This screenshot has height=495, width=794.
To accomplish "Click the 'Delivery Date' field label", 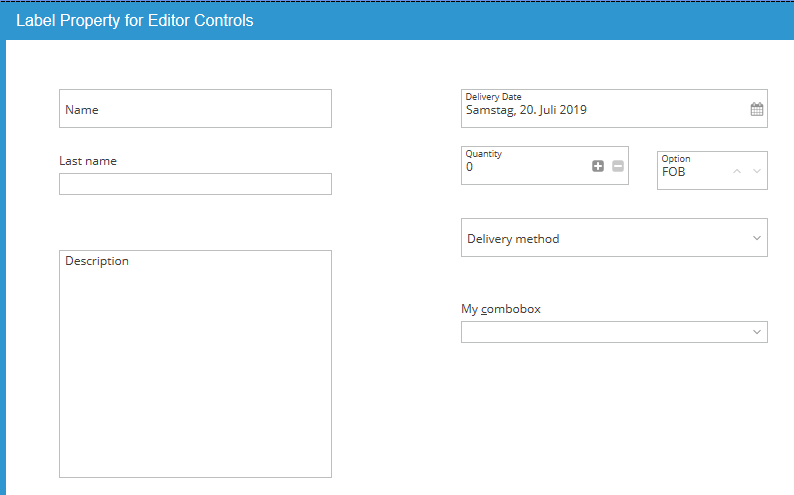I will [494, 97].
